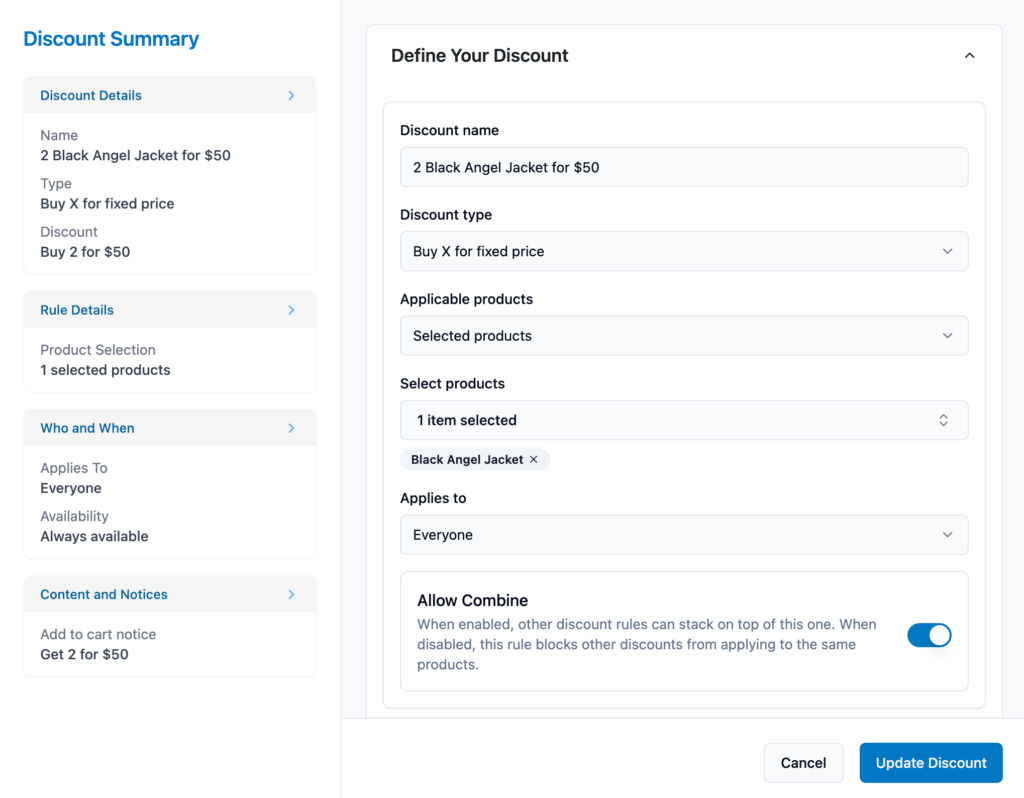Open the Applies to dropdown
This screenshot has width=1024, height=798.
[x=684, y=535]
